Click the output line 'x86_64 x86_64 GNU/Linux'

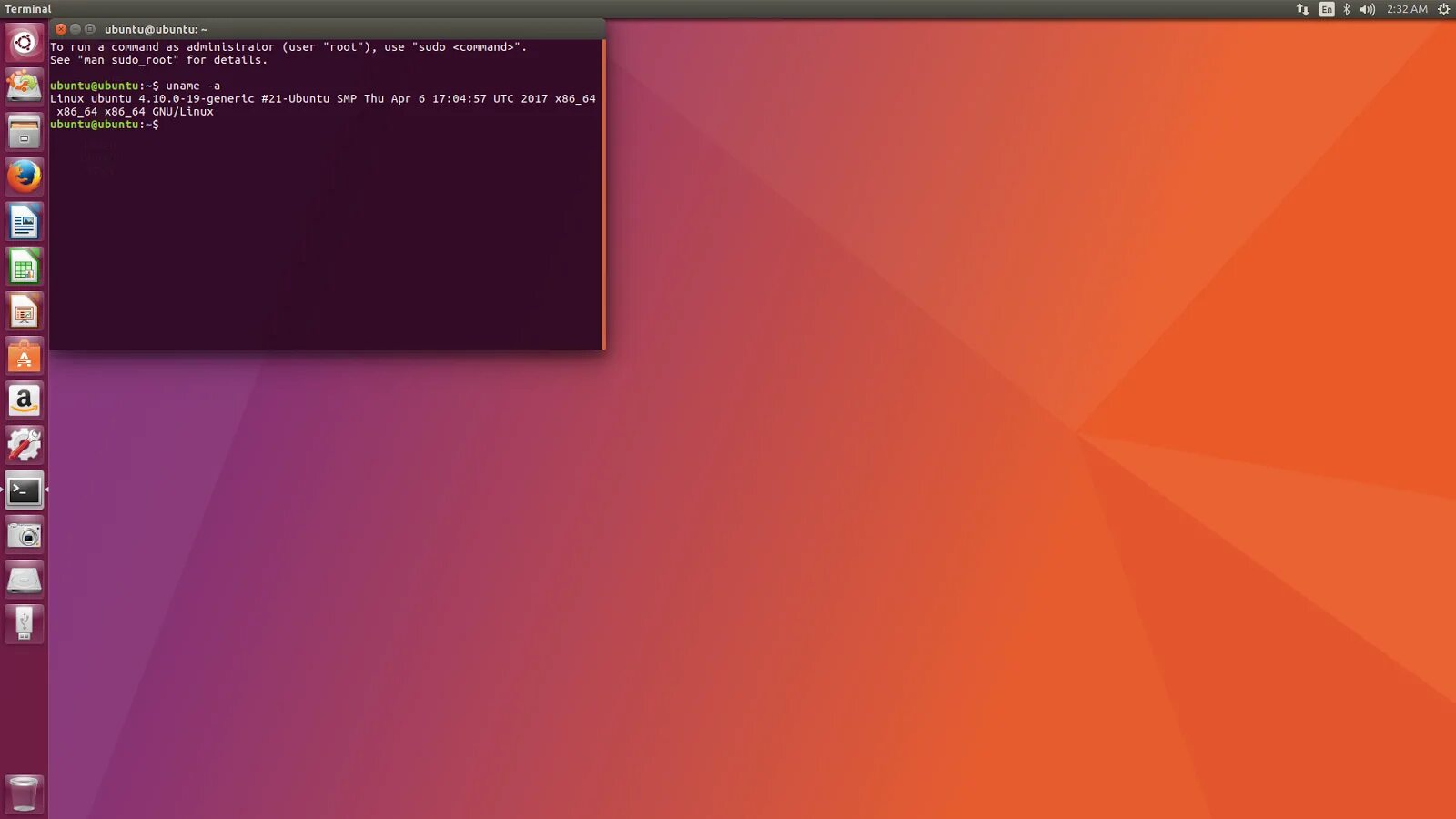pos(135,112)
